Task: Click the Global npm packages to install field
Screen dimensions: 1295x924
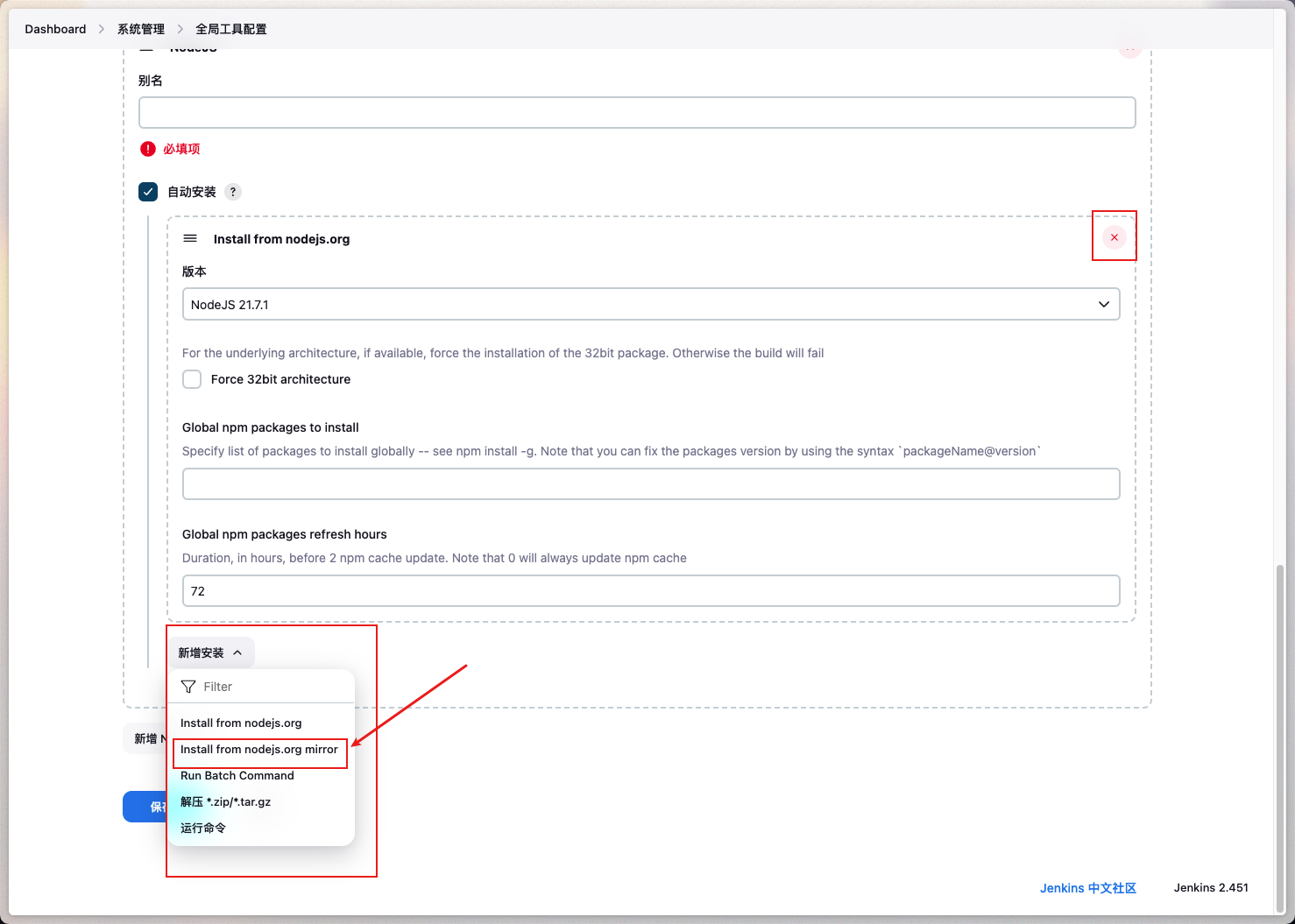Action: [651, 483]
